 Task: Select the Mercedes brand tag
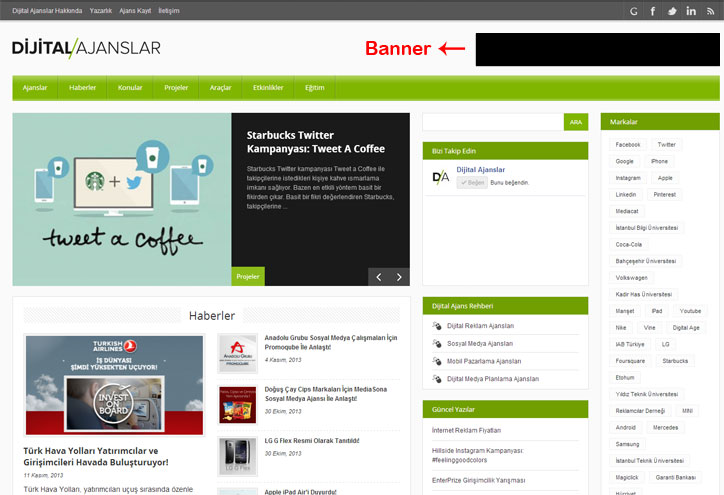665,427
